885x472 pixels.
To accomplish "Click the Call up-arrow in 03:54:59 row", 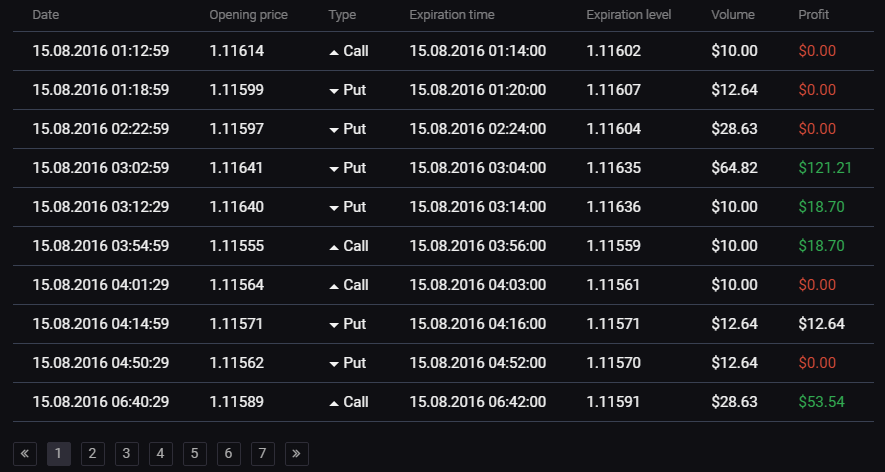I will (x=334, y=247).
